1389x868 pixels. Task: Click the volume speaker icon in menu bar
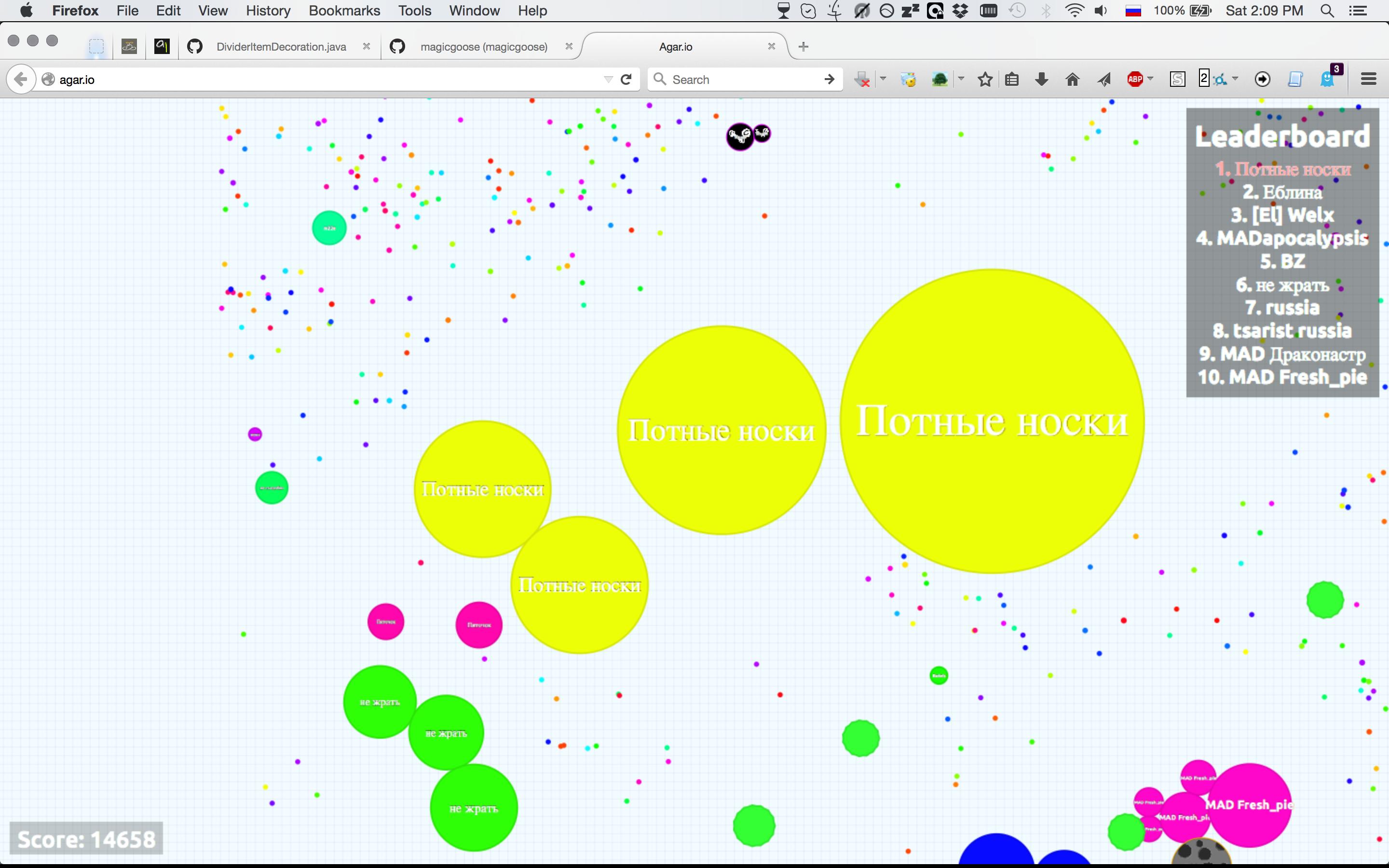pos(1101,10)
